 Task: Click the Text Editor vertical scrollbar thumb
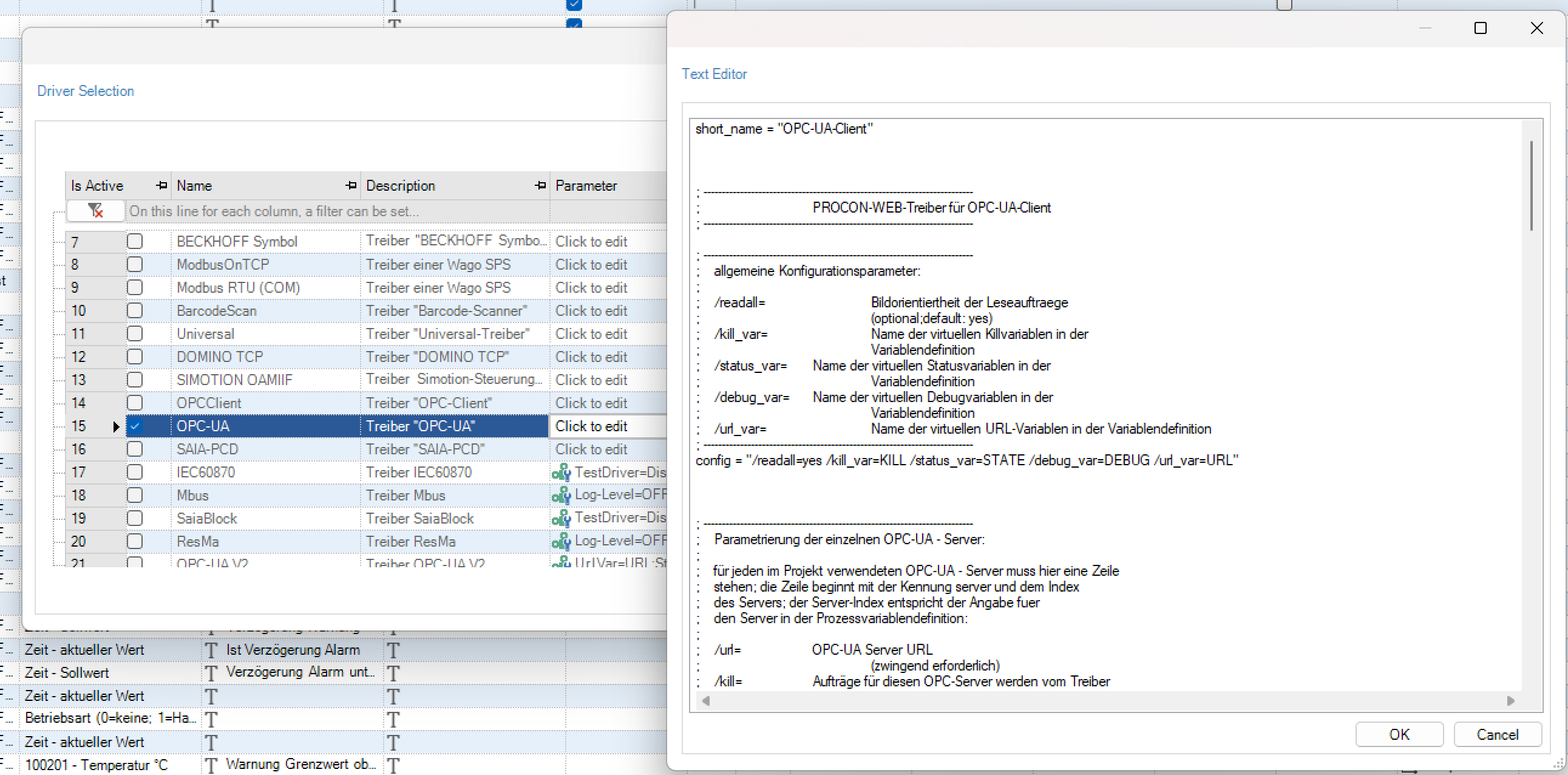(1531, 185)
